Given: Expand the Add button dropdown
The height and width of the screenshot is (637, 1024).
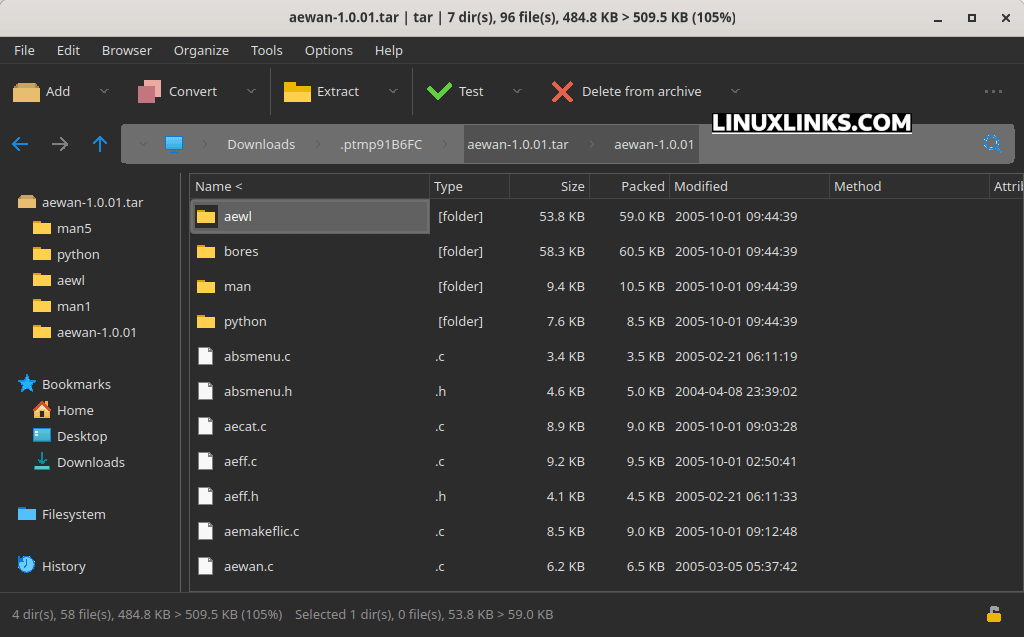Looking at the screenshot, I should pyautogui.click(x=103, y=91).
